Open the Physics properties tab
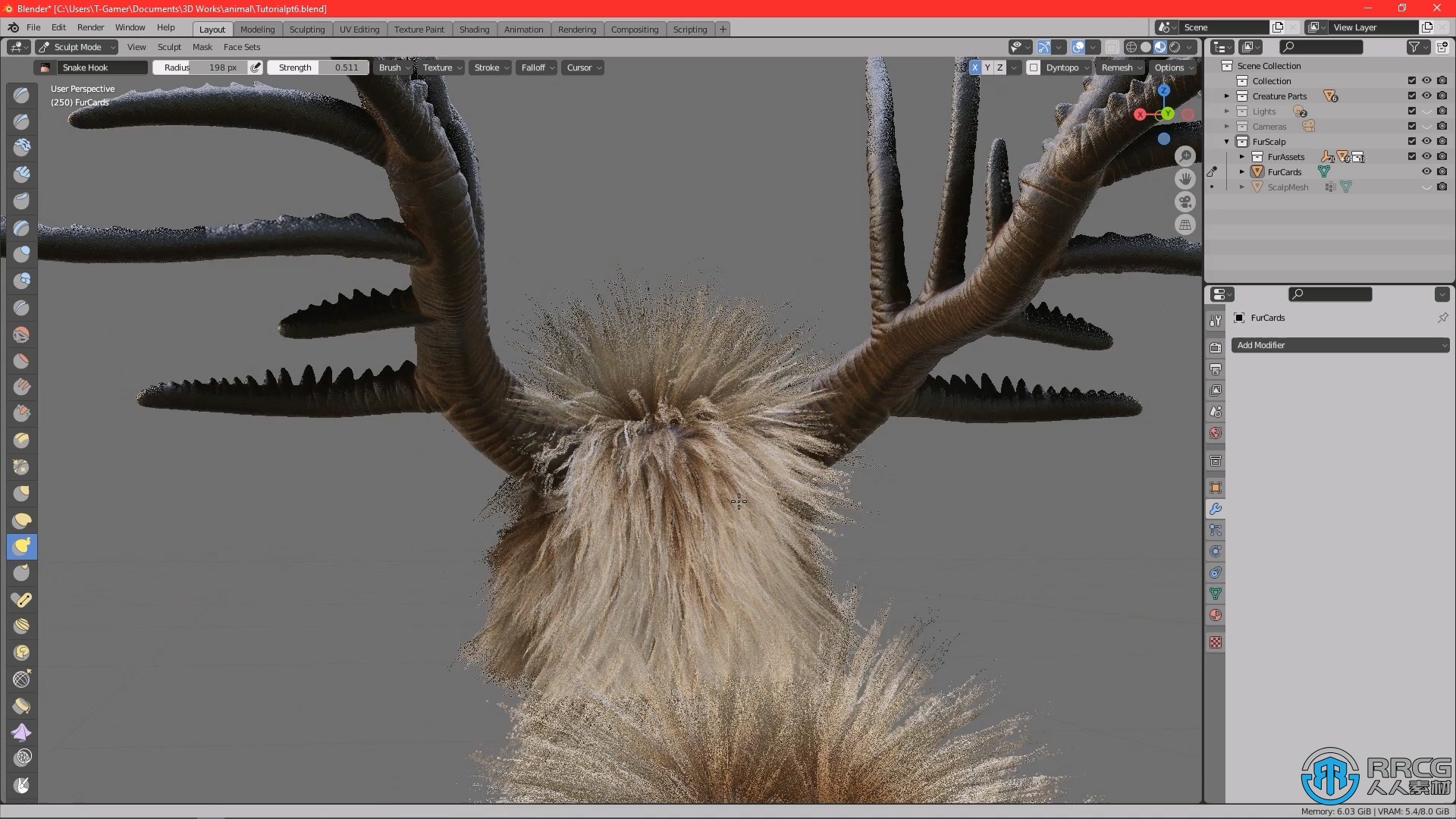This screenshot has height=819, width=1456. [x=1216, y=551]
